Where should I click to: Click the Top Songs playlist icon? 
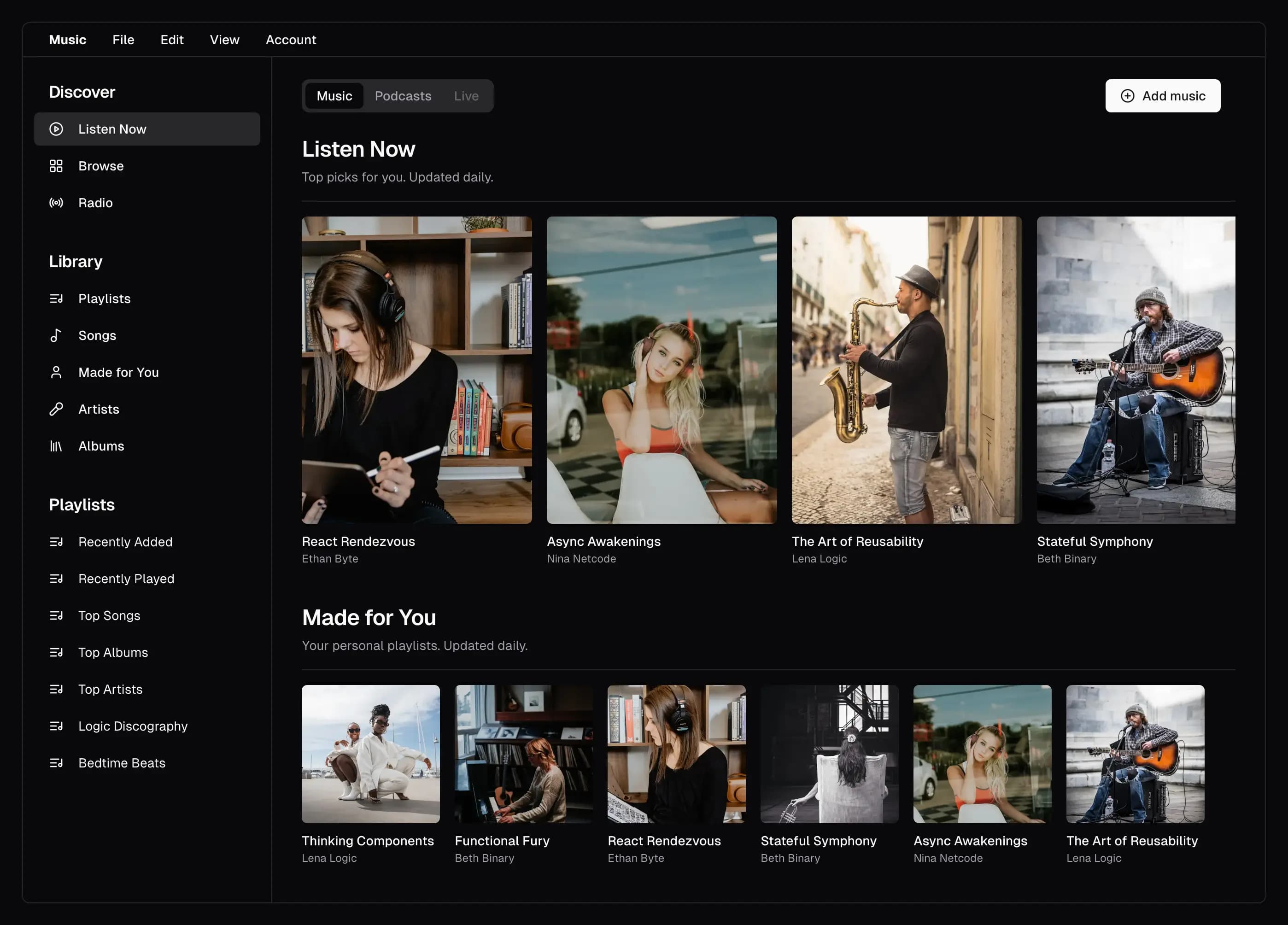(x=56, y=615)
